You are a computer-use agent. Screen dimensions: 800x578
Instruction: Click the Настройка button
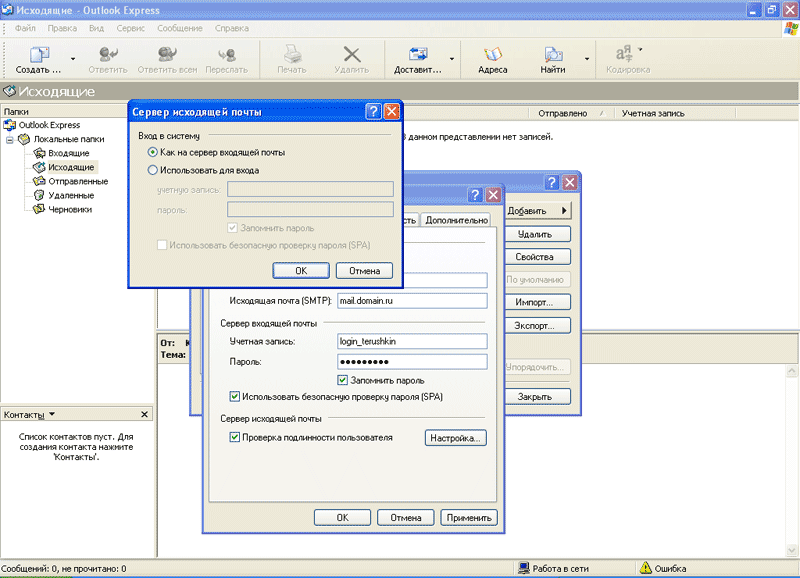click(456, 438)
